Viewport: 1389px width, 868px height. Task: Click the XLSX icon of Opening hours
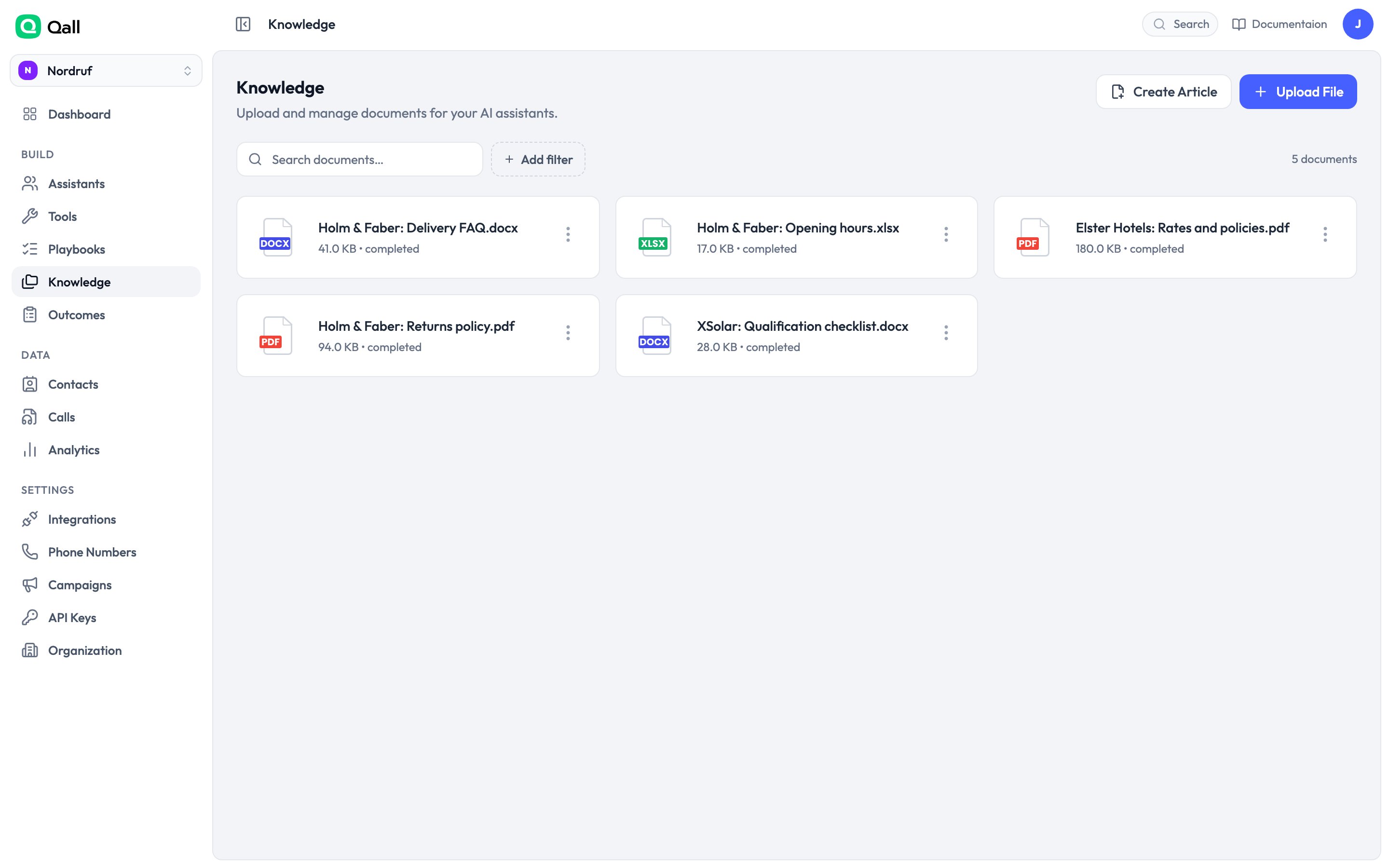click(x=654, y=237)
